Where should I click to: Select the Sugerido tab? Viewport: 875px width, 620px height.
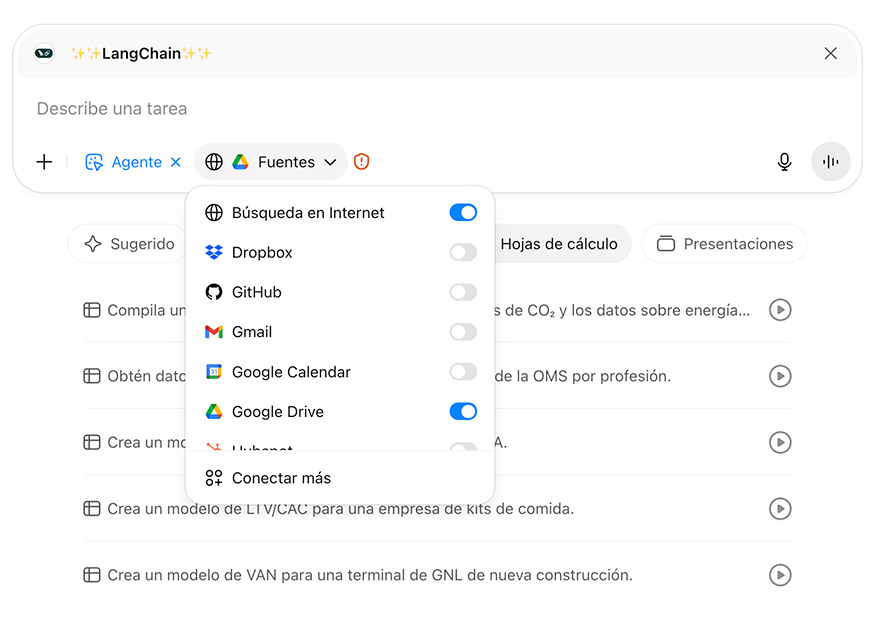[x=129, y=244]
